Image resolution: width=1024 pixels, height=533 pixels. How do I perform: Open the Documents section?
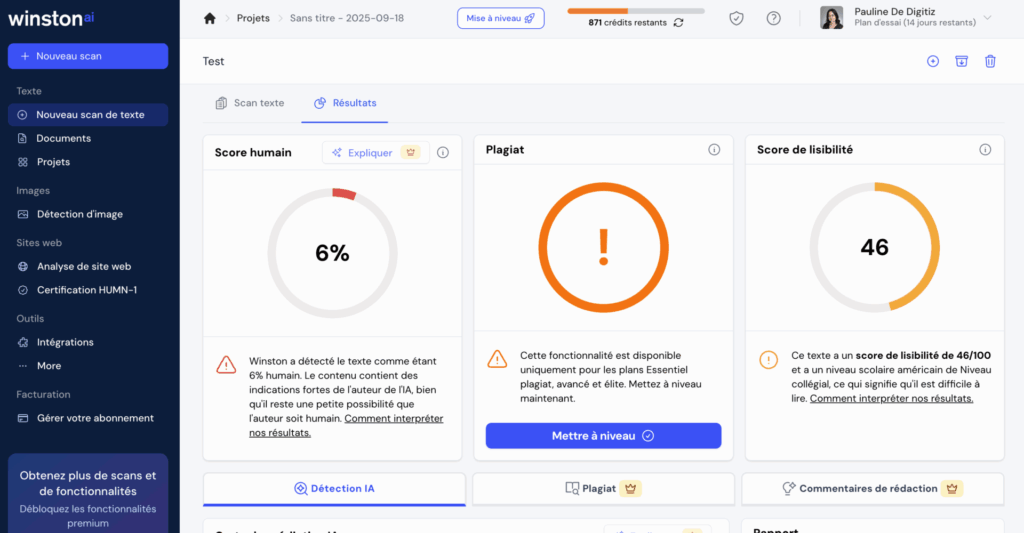63,138
